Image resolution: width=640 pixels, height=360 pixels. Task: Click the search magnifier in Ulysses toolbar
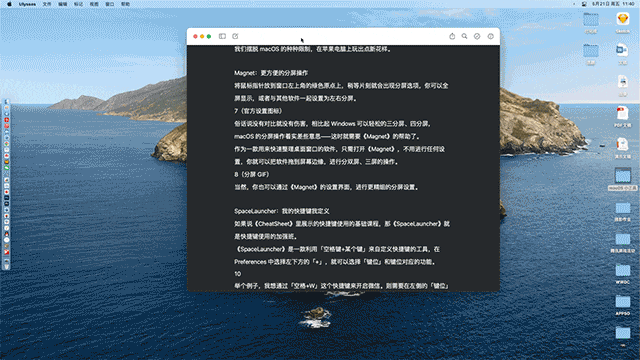coord(464,36)
